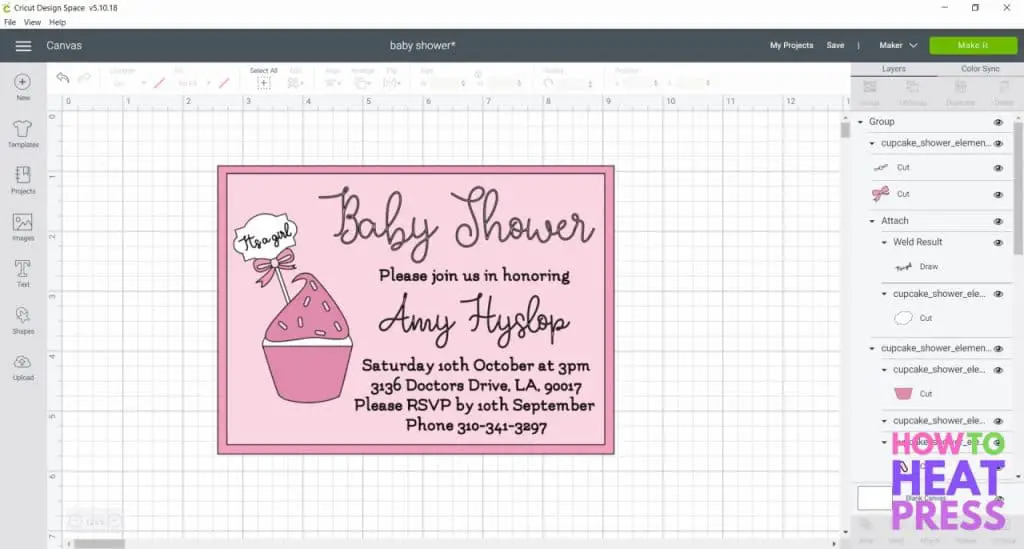Click the Ungroup icon in Layers panel

coord(912,87)
